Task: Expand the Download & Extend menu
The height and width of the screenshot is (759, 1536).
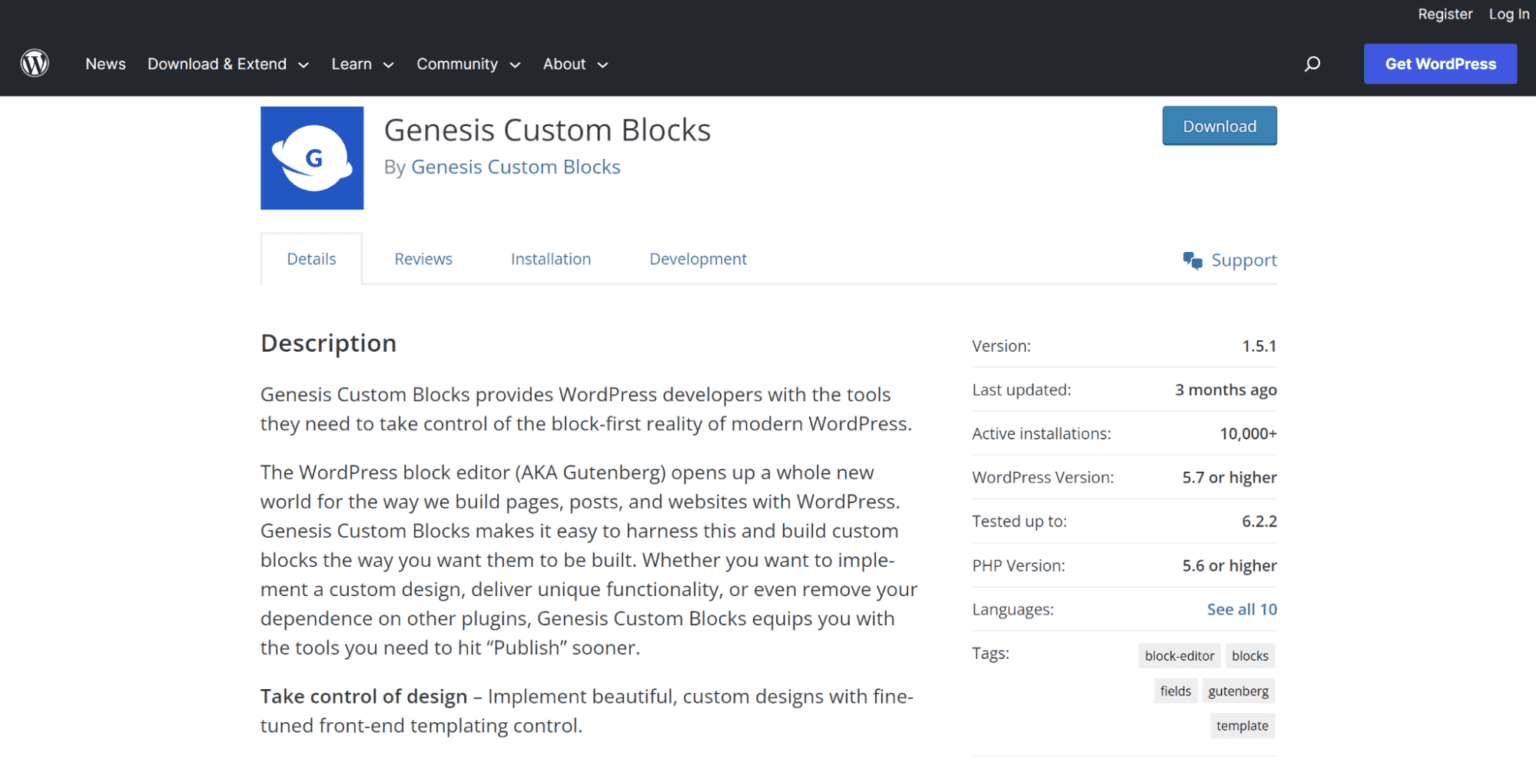Action: (218, 63)
